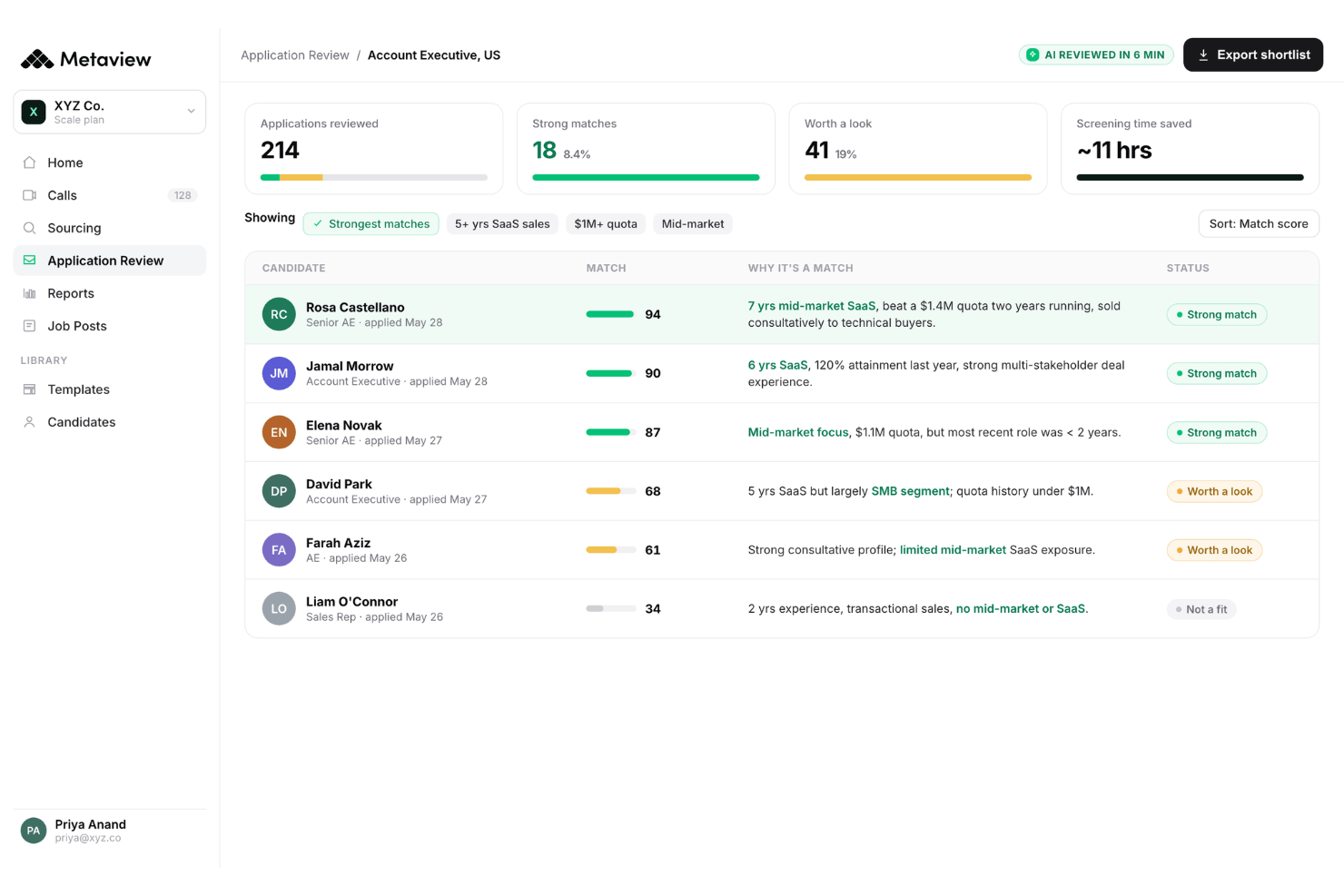Click the XYZ Co. green avatar icon

[x=34, y=112]
